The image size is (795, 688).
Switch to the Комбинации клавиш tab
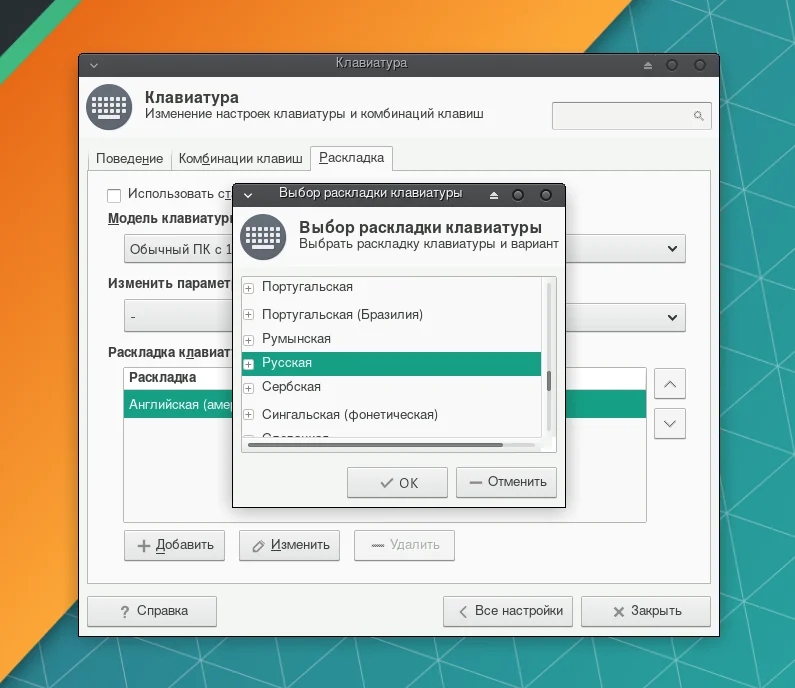[240, 159]
